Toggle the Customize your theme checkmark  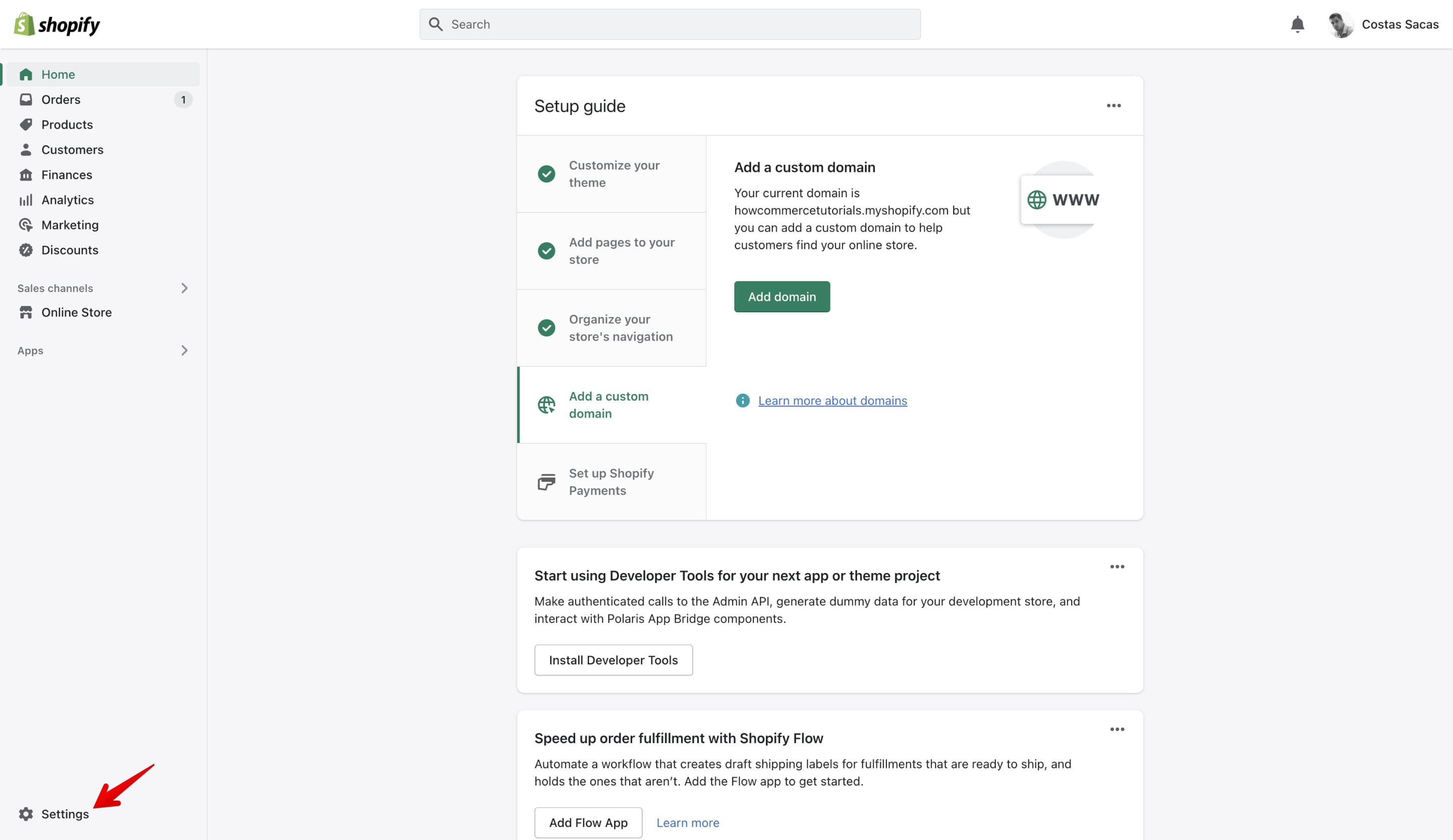546,174
